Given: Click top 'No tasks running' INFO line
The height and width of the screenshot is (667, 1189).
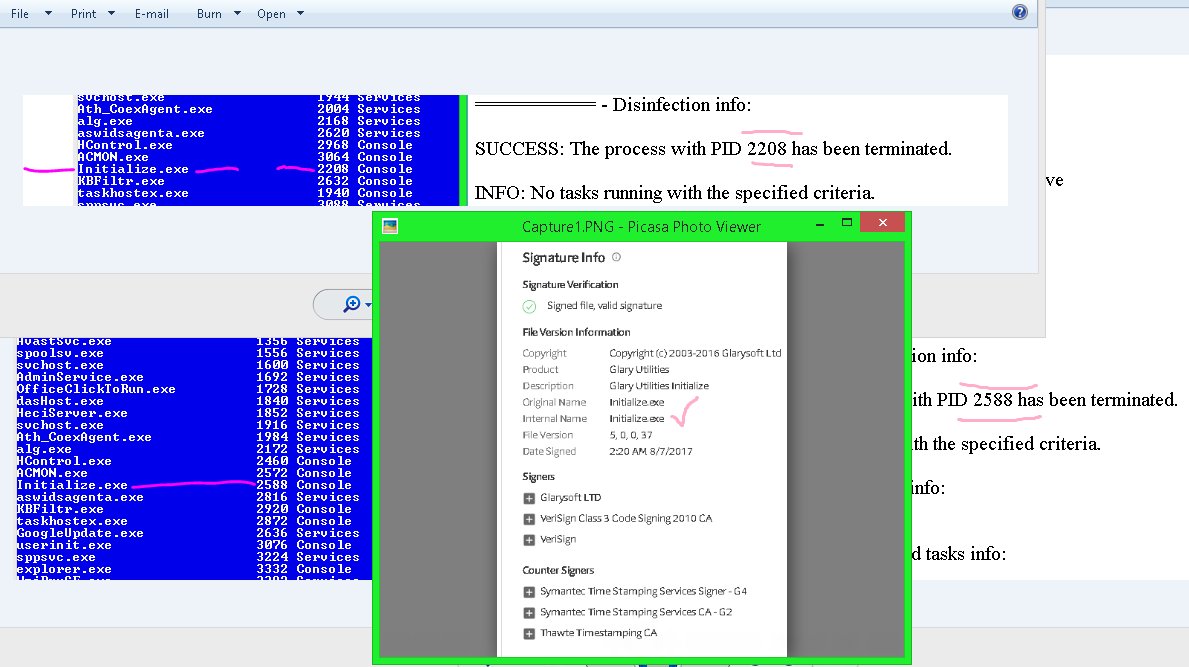Looking at the screenshot, I should coord(675,193).
